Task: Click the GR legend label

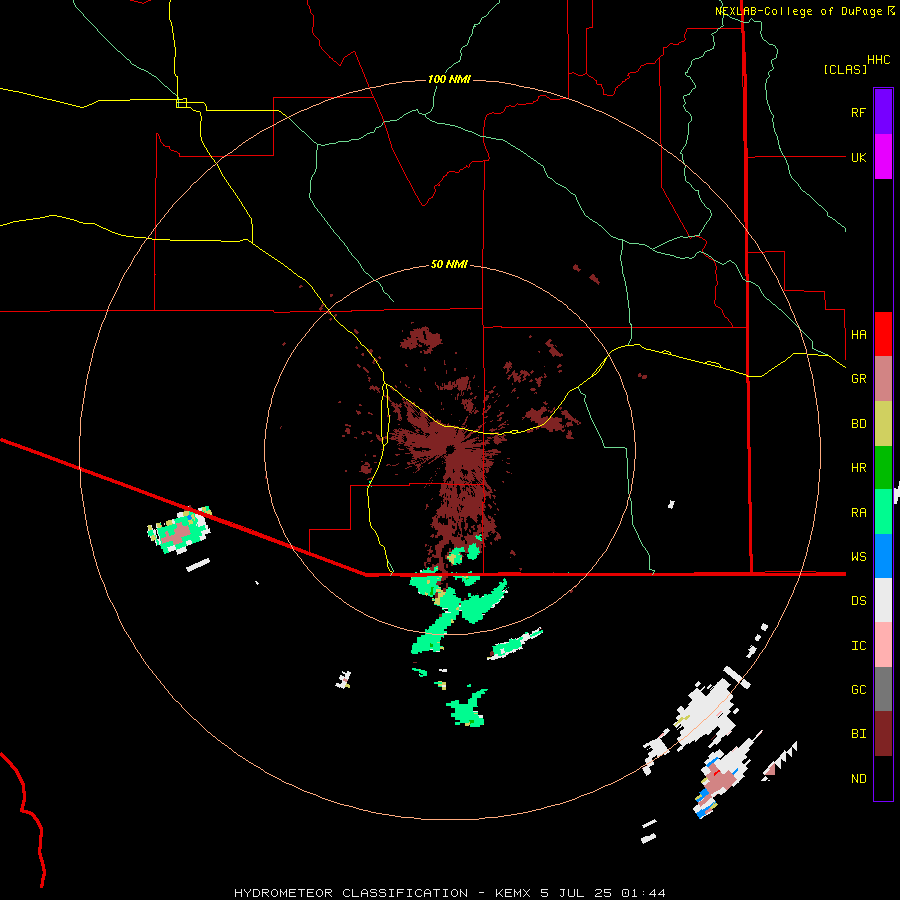Action: (858, 379)
